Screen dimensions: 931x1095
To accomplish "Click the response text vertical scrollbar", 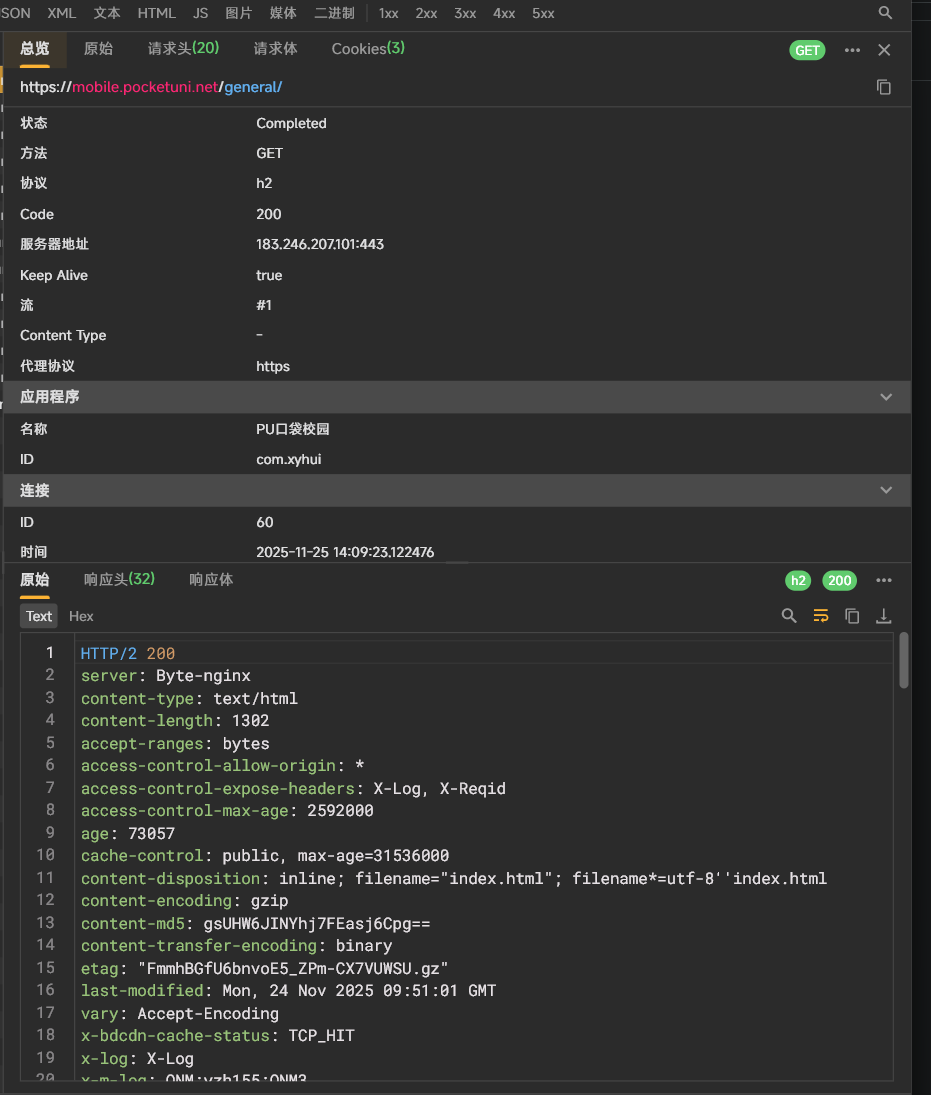I will point(904,660).
